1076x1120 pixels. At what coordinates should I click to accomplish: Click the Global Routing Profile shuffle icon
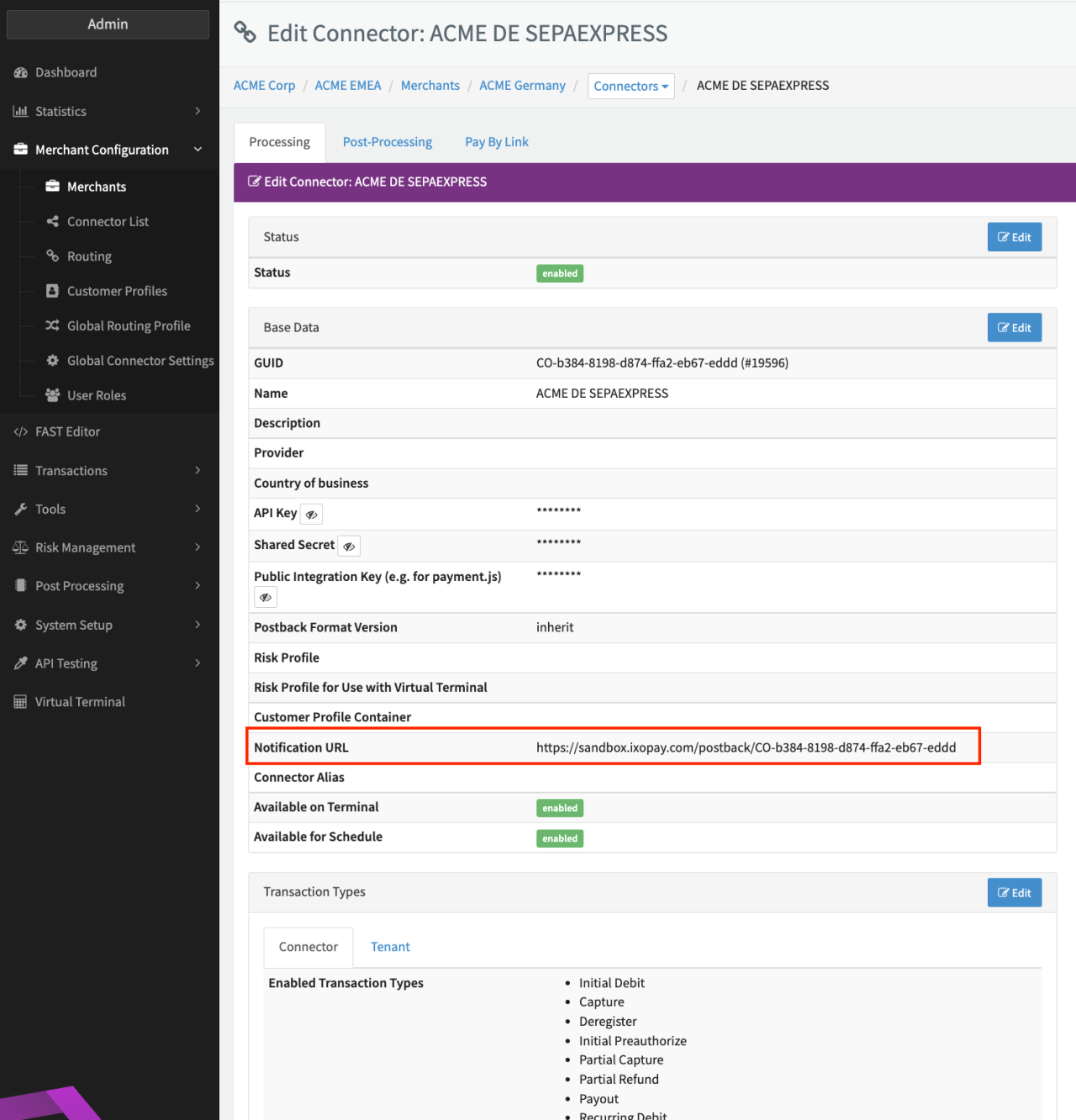pos(52,325)
